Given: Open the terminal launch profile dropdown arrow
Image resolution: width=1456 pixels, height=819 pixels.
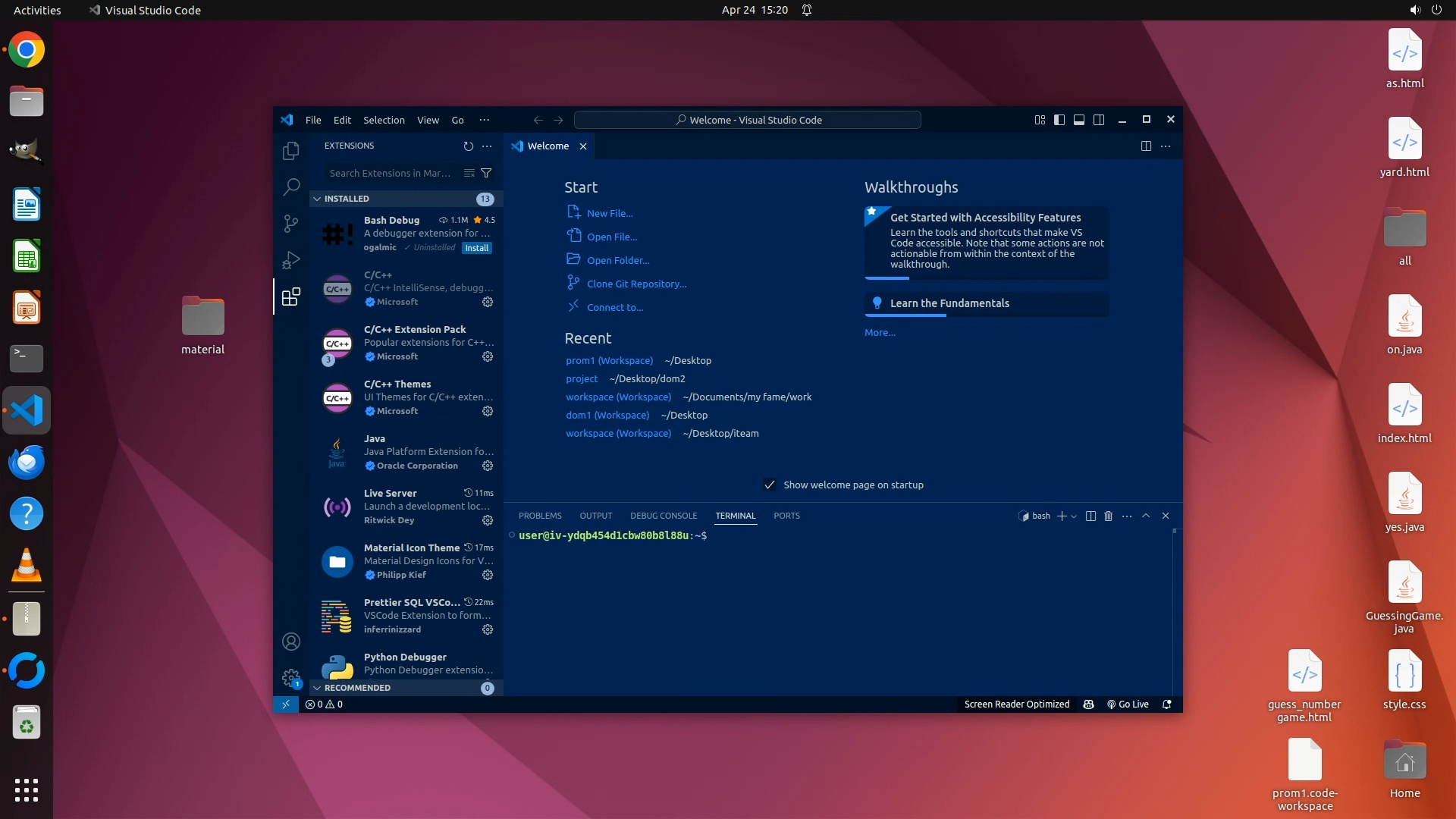Looking at the screenshot, I should tap(1074, 516).
